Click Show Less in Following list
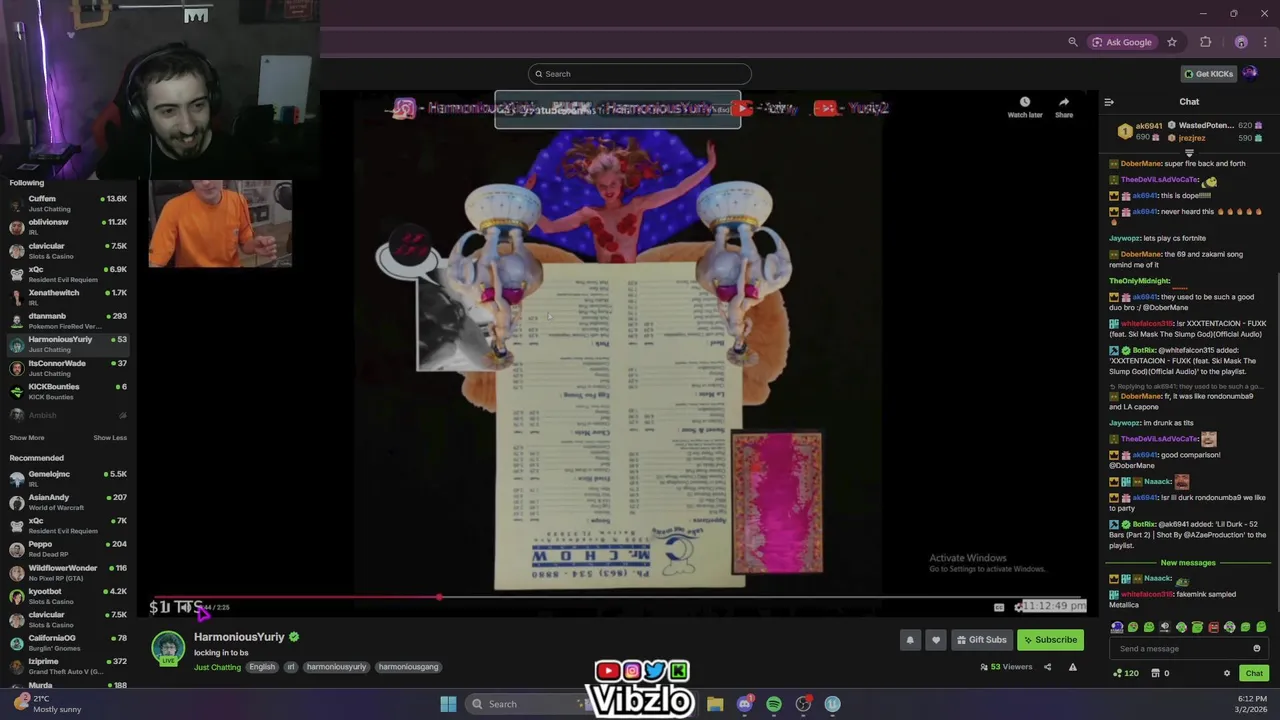The width and height of the screenshot is (1280, 720). pyautogui.click(x=110, y=437)
